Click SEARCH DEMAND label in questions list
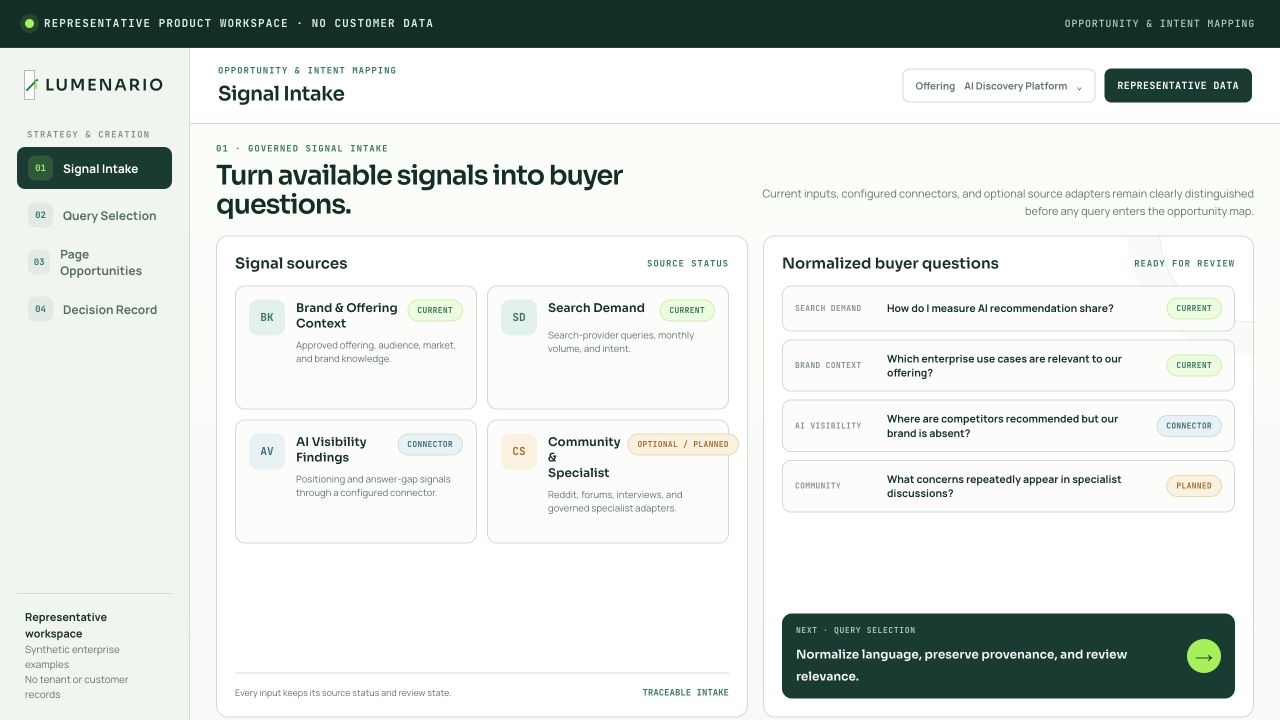 [828, 308]
